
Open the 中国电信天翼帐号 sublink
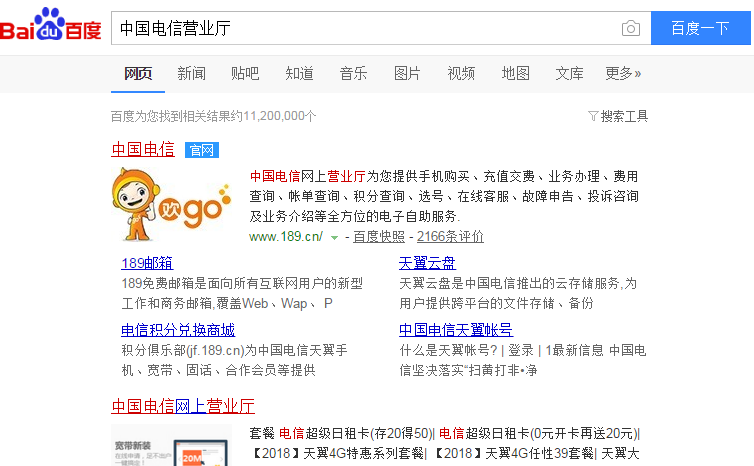[x=456, y=330]
